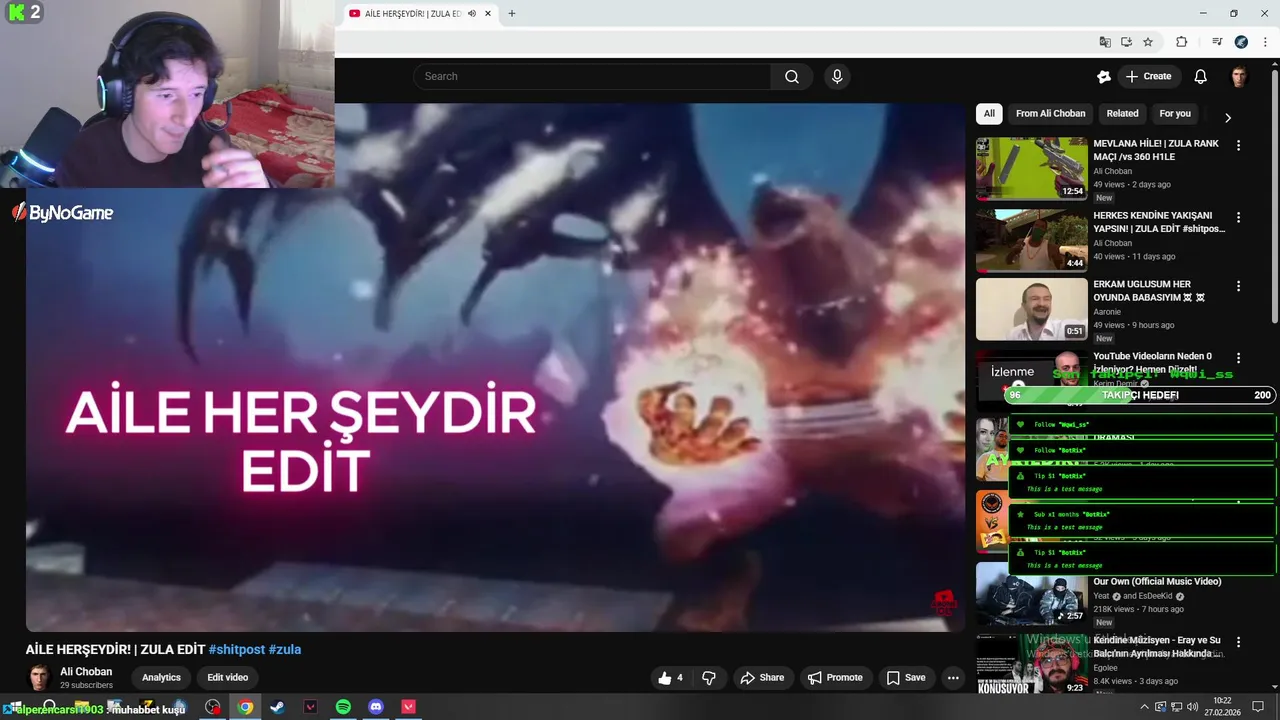The width and height of the screenshot is (1280, 720).
Task: Open Chrome from the Windows taskbar
Action: (x=245, y=707)
